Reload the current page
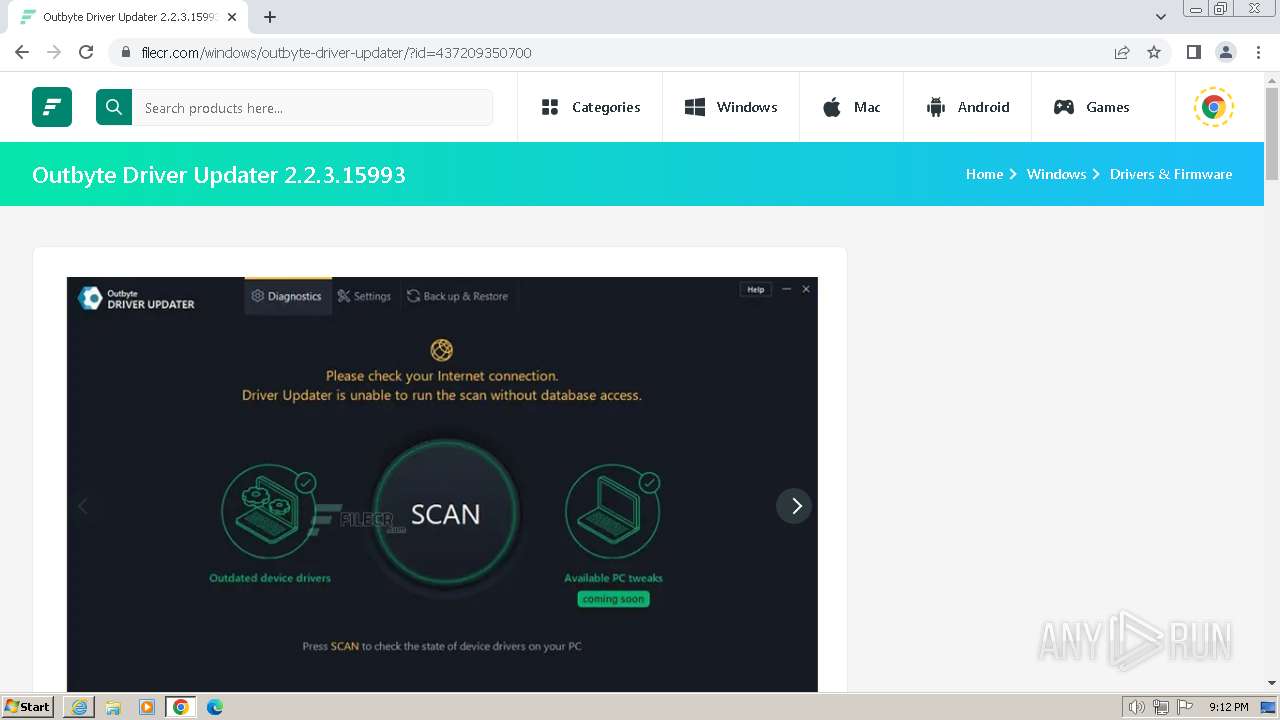Image resolution: width=1280 pixels, height=720 pixels. [x=86, y=52]
